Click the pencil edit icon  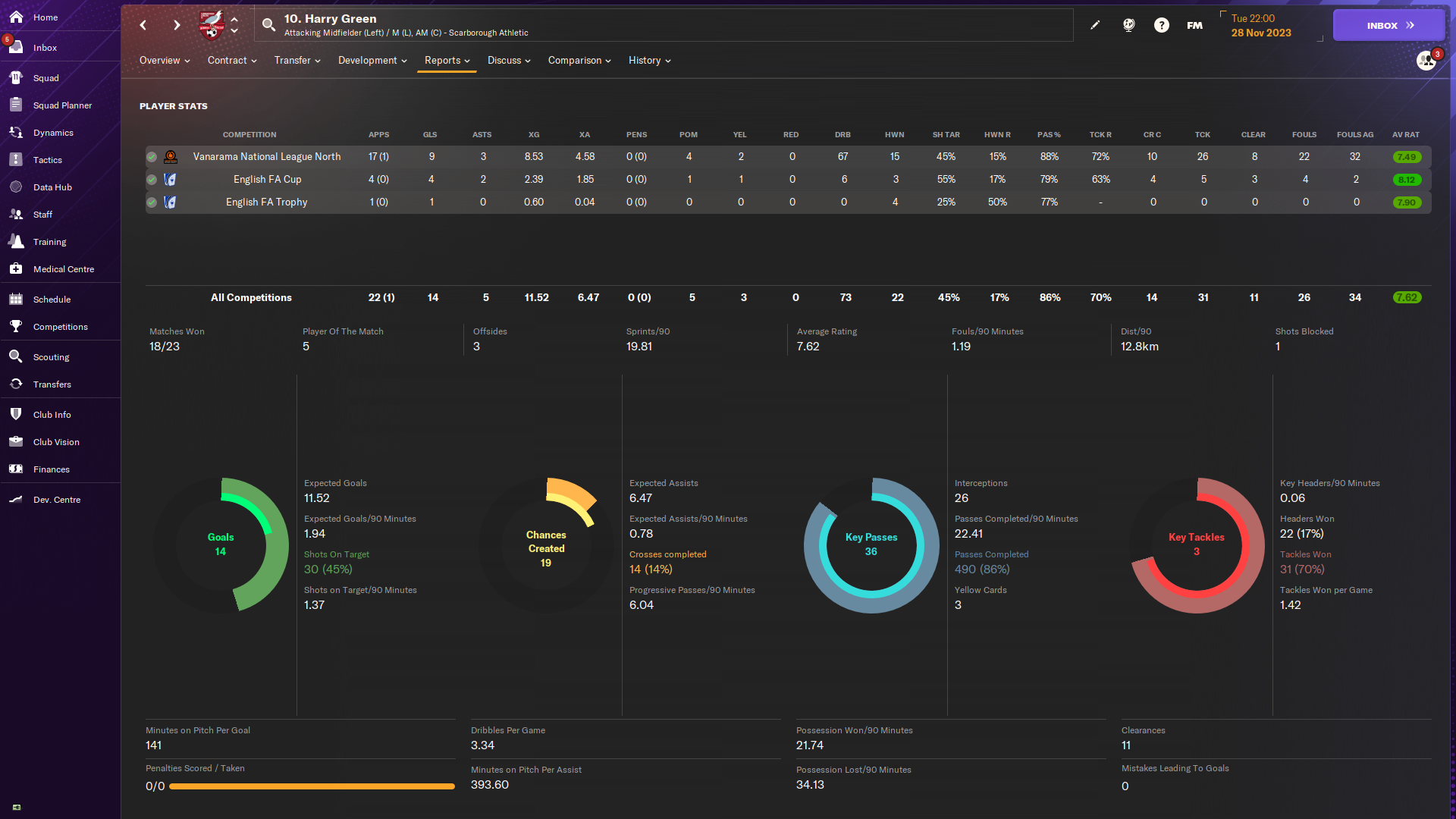(x=1095, y=25)
